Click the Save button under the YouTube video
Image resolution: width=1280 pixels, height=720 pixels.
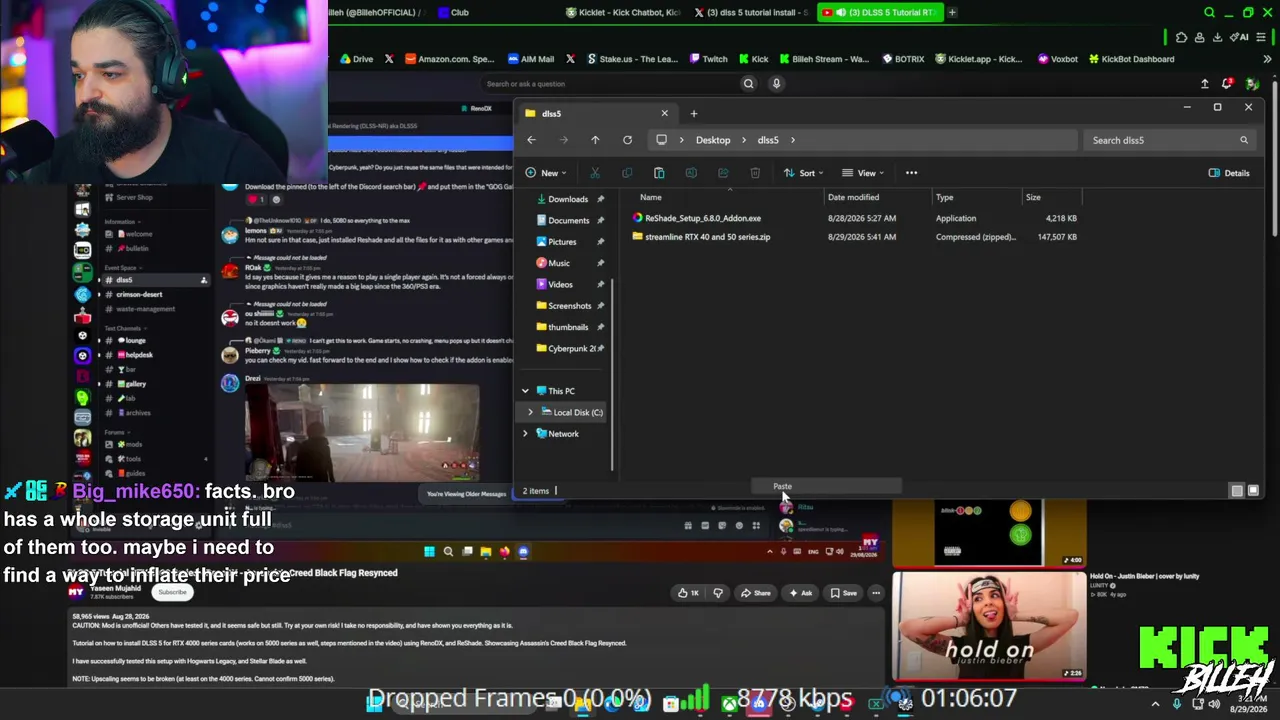[x=843, y=593]
